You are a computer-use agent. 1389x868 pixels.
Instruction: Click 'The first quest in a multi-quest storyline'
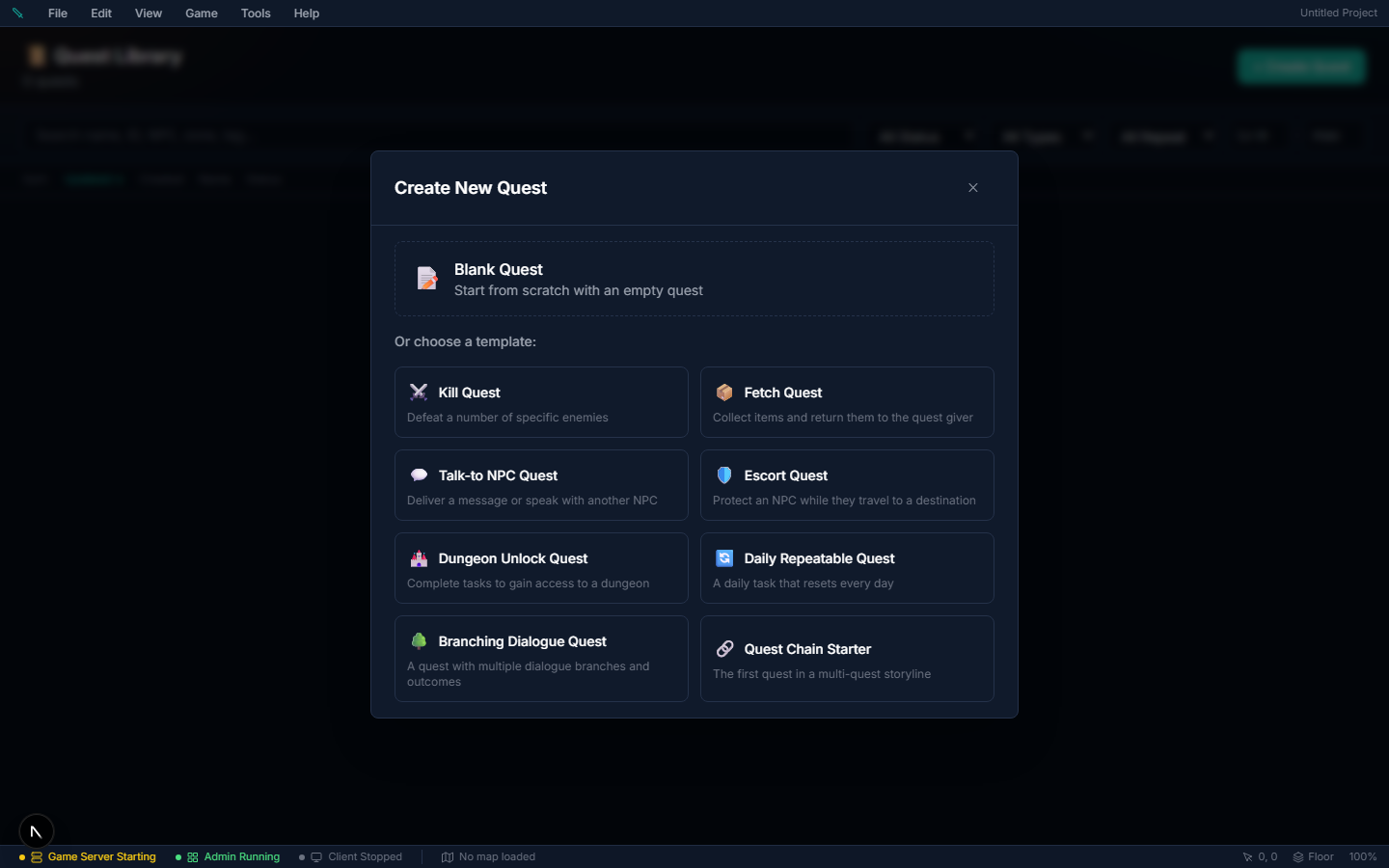coord(822,674)
